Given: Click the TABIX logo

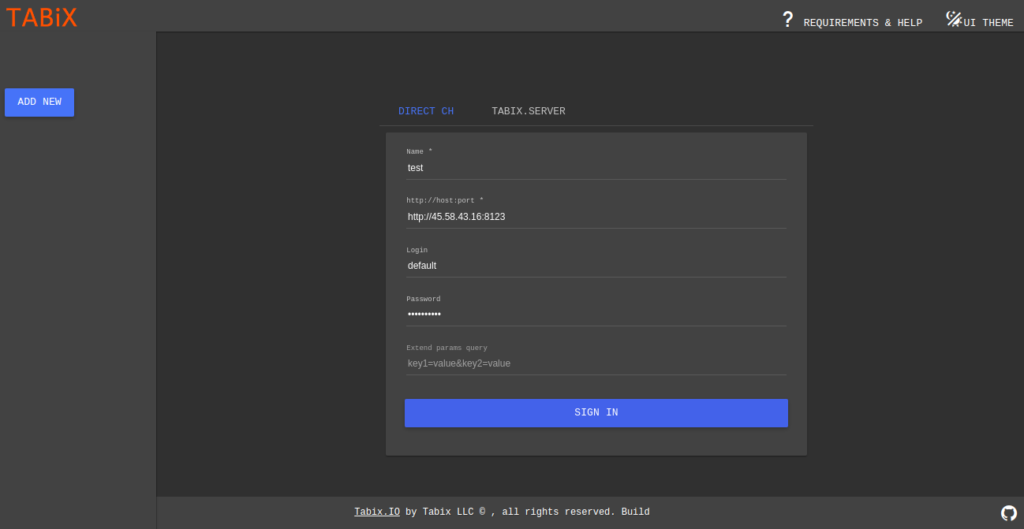Looking at the screenshot, I should tap(42, 17).
